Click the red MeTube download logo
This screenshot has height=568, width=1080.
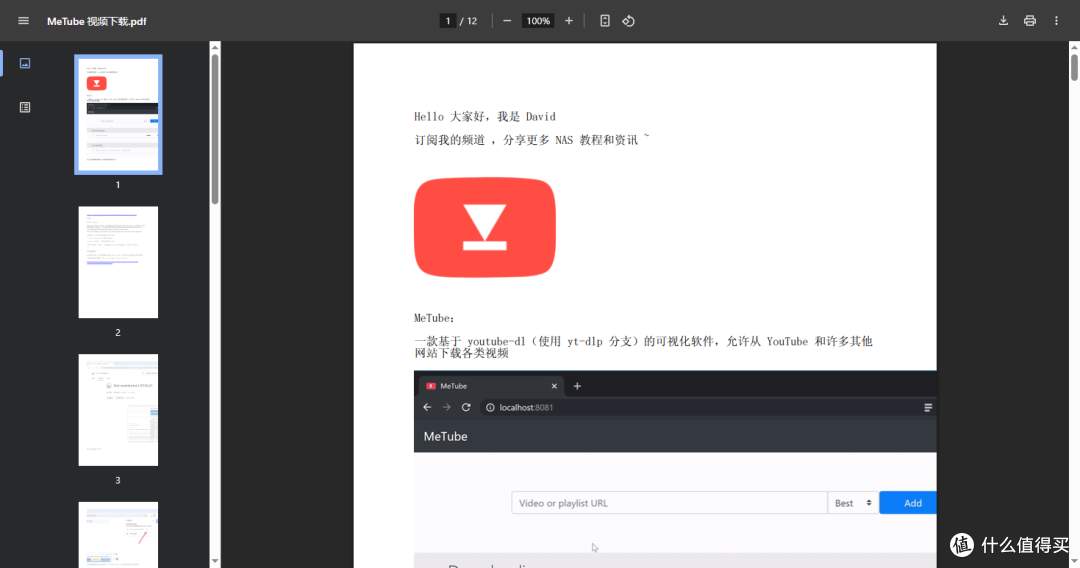(485, 228)
